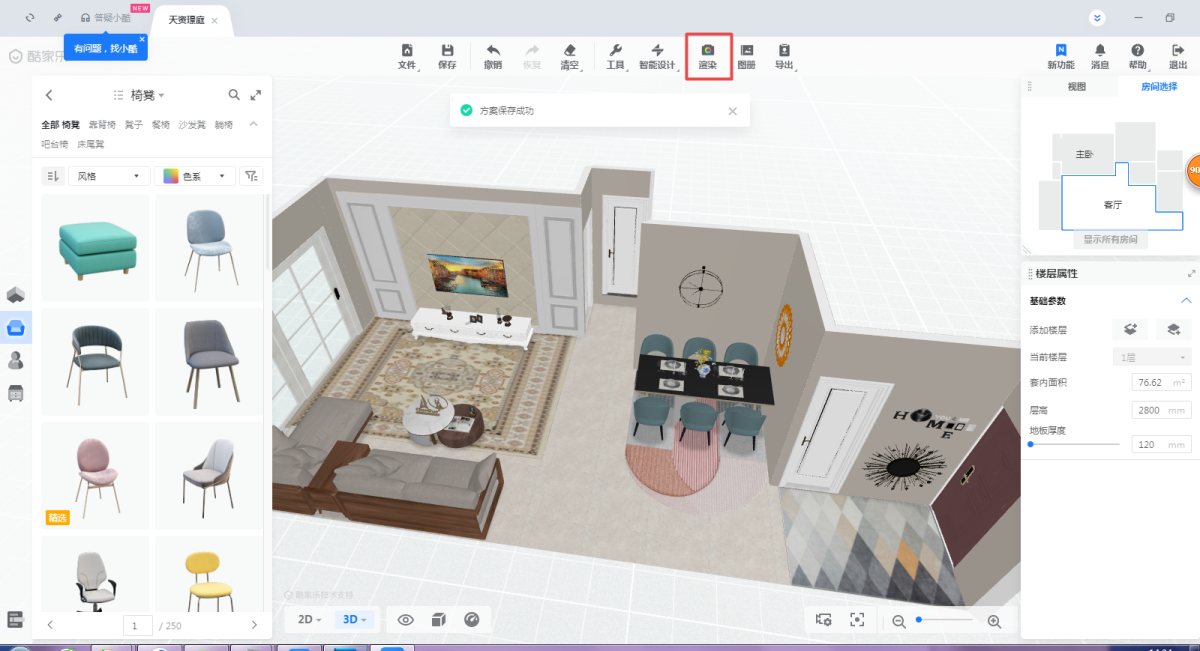
Task: Click the 退出 exit icon
Action: (1178, 56)
